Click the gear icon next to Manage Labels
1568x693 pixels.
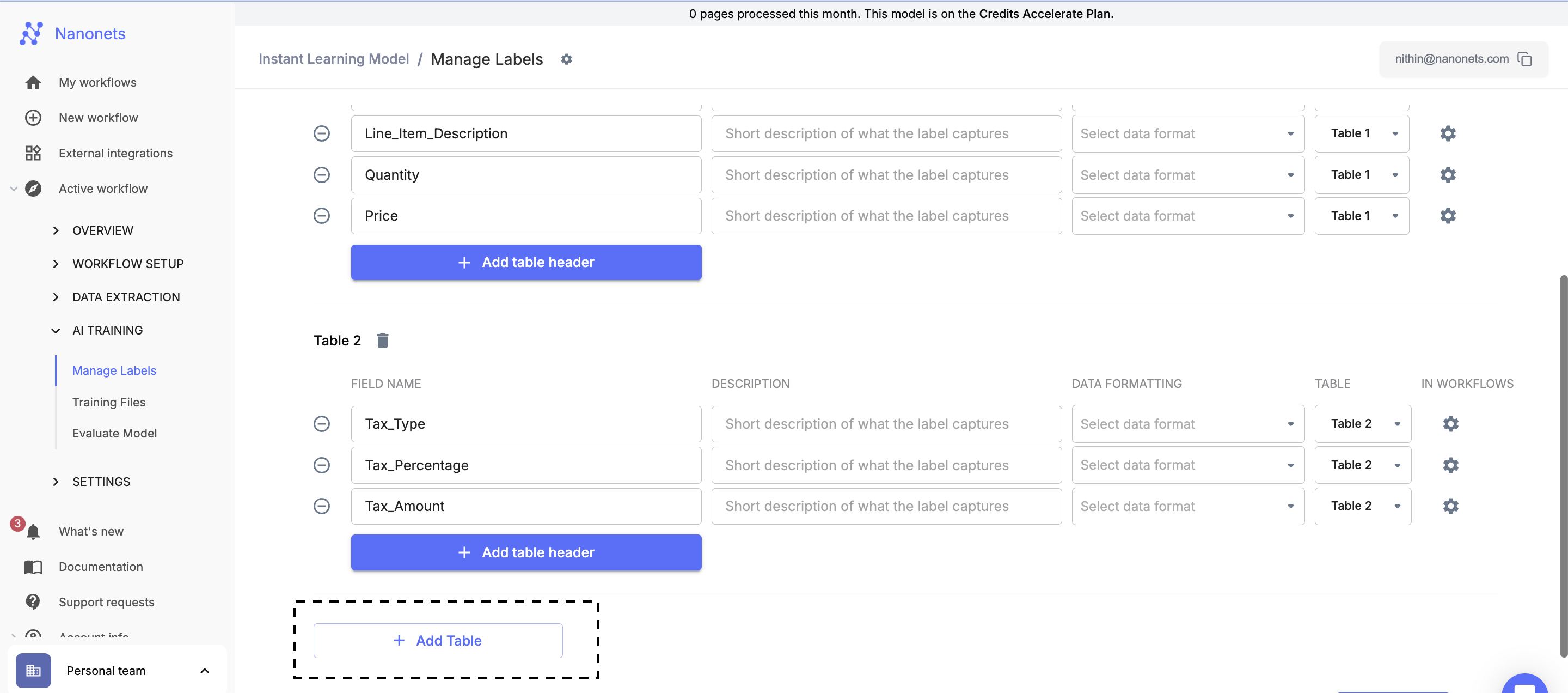tap(566, 59)
